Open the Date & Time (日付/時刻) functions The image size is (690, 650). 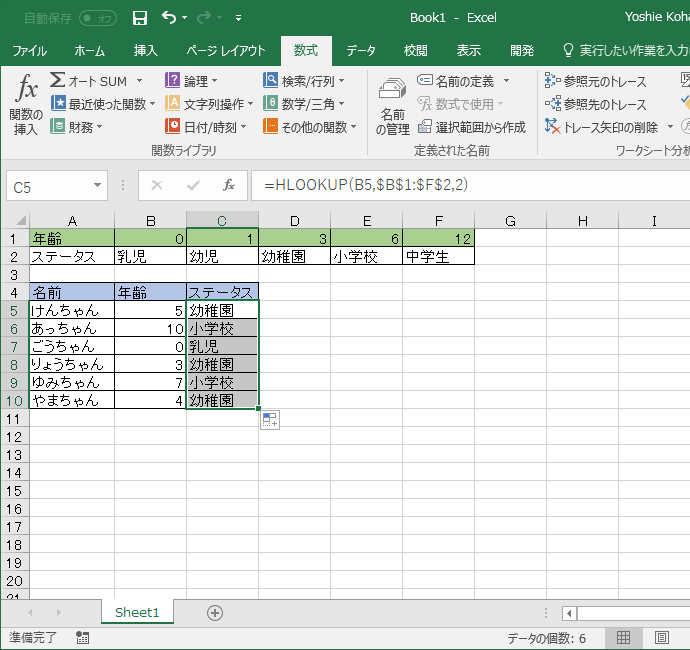click(205, 127)
